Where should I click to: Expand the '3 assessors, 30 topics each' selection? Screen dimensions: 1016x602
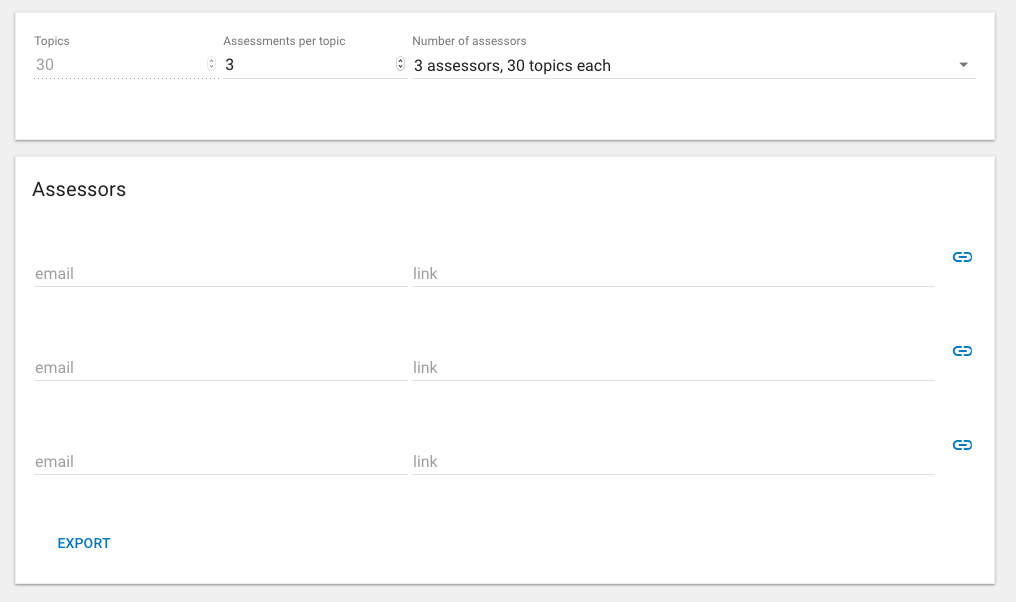tap(693, 65)
